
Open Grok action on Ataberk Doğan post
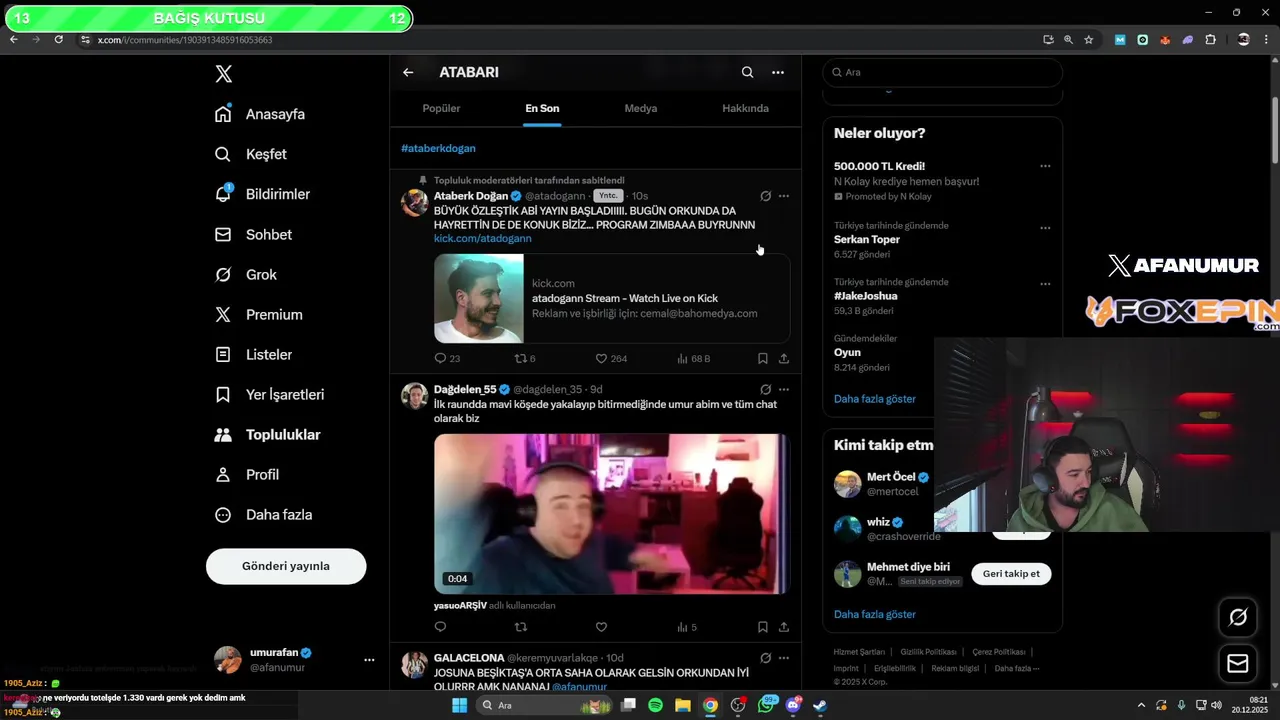(765, 196)
